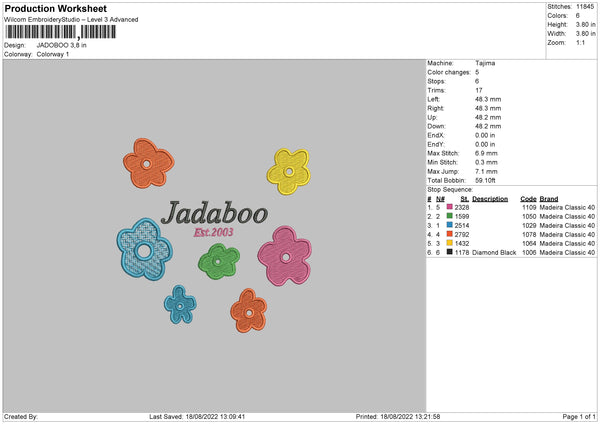This screenshot has width=600, height=424.
Task: Click the 'Brand' column header
Action: click(x=549, y=199)
